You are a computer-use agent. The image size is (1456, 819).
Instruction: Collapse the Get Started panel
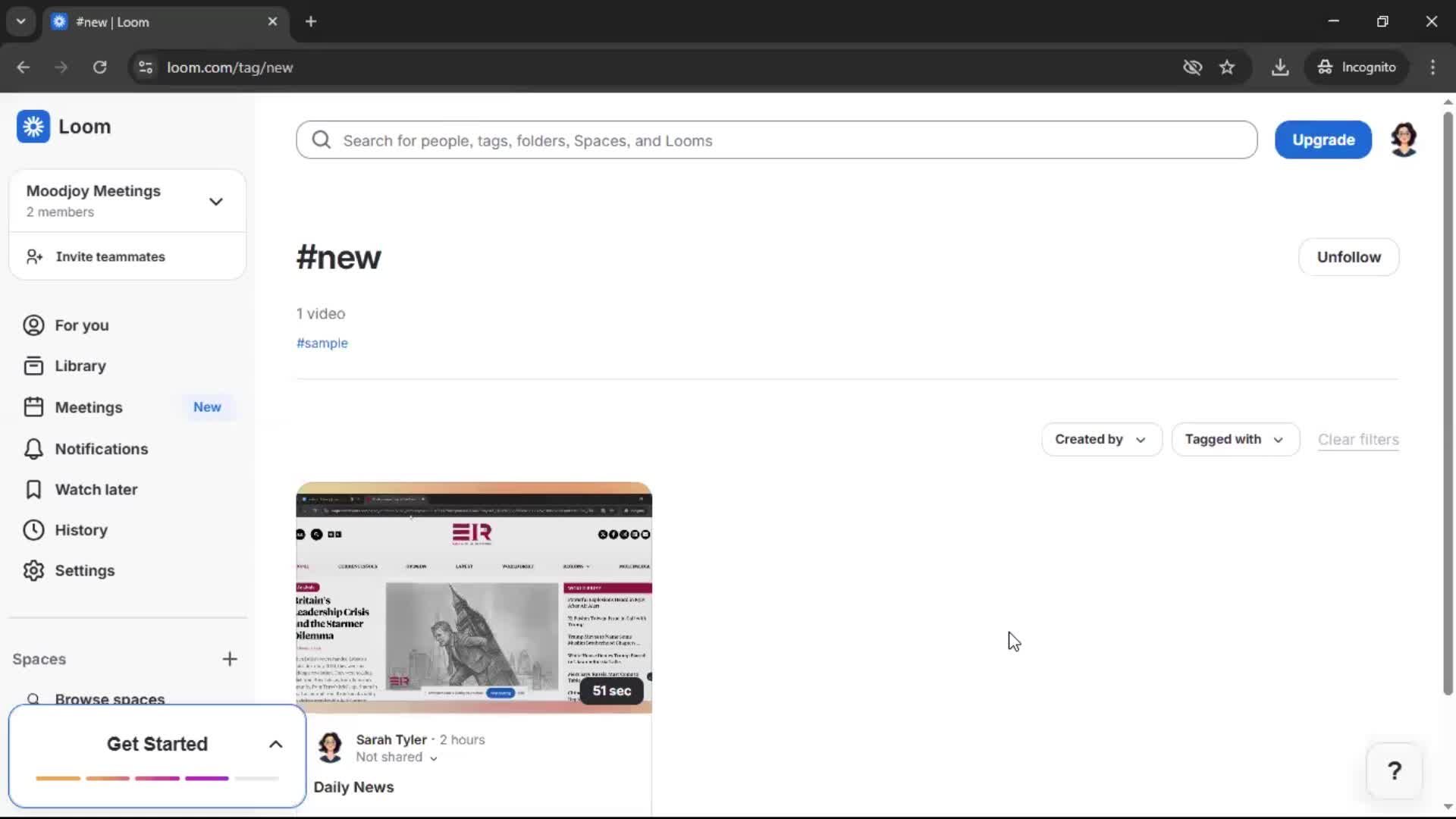(x=275, y=744)
